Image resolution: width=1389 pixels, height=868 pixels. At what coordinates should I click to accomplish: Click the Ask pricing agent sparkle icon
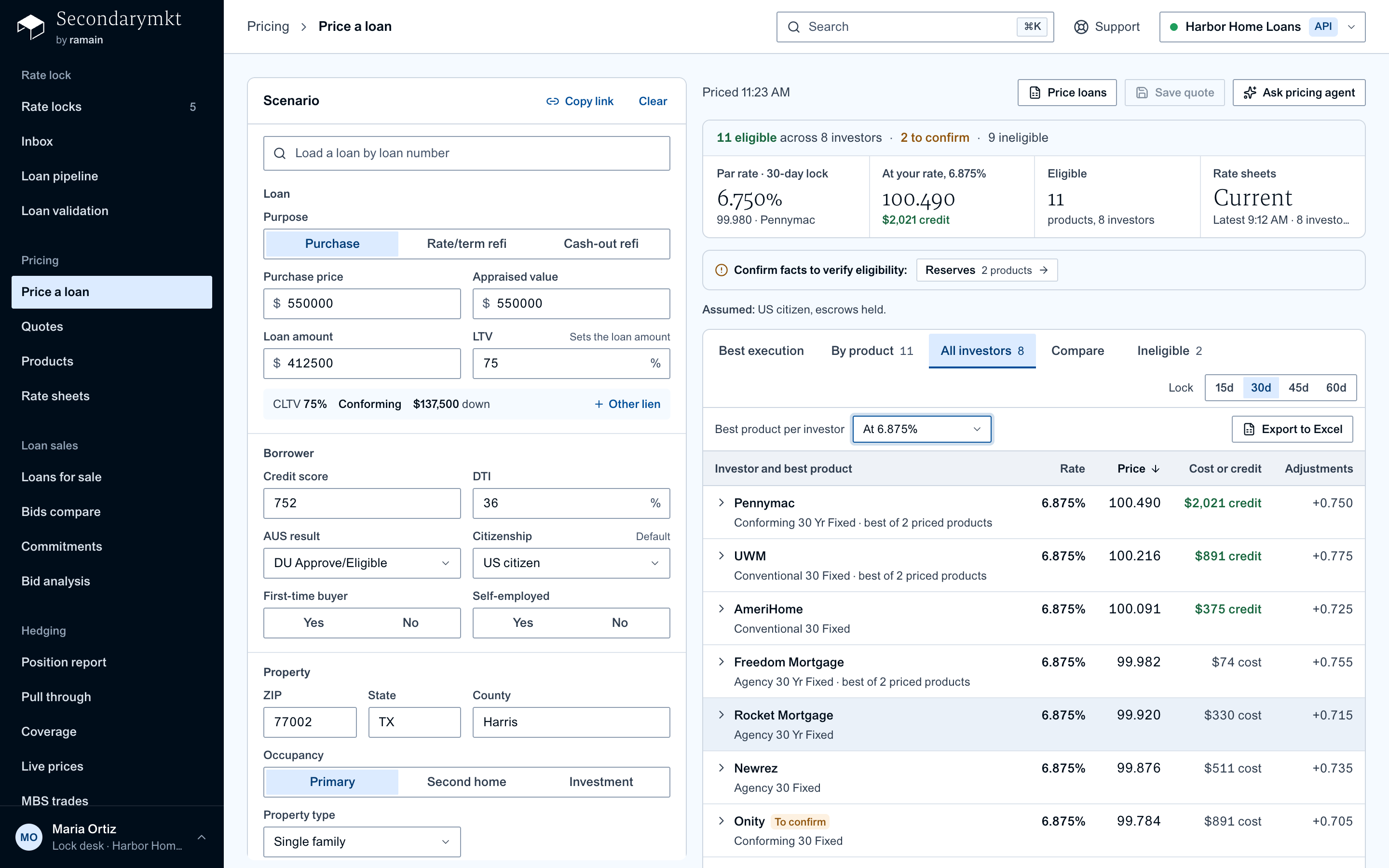click(x=1250, y=93)
